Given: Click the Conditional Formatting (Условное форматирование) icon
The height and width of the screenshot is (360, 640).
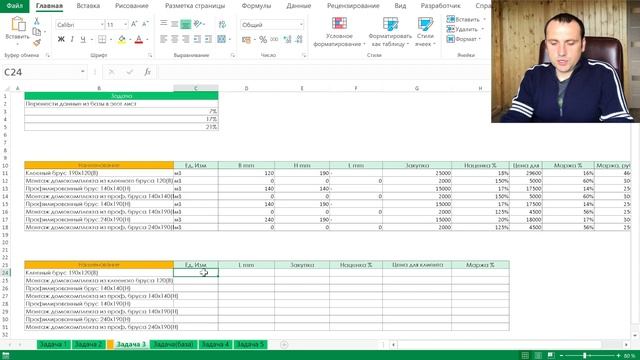Looking at the screenshot, I should [x=339, y=23].
